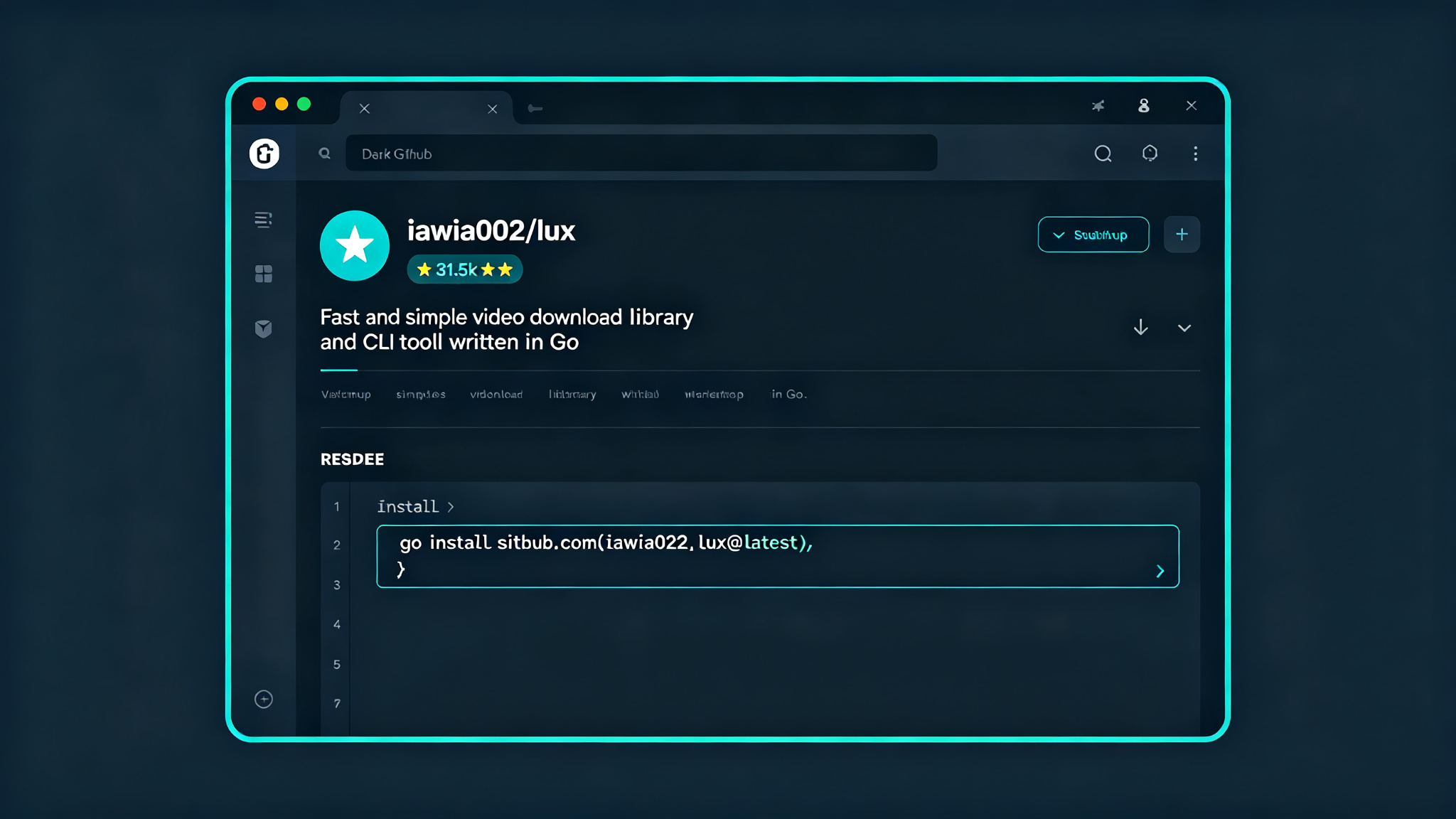Image resolution: width=1456 pixels, height=819 pixels.
Task: Select the package box icon in sidebar
Action: (x=263, y=328)
